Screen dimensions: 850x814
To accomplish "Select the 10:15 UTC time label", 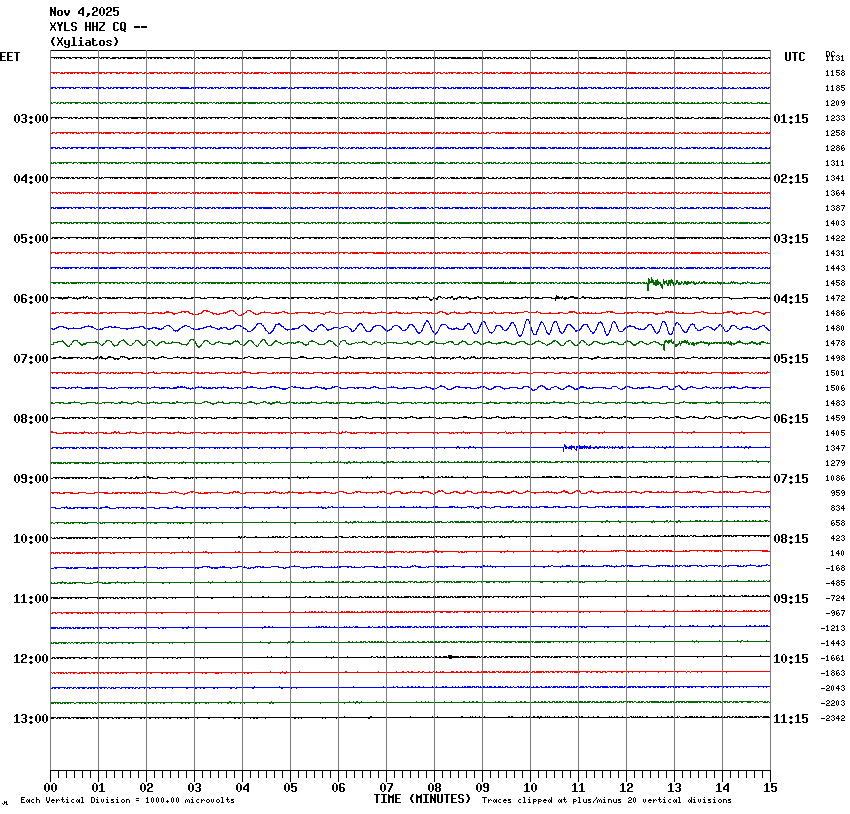I will (791, 659).
